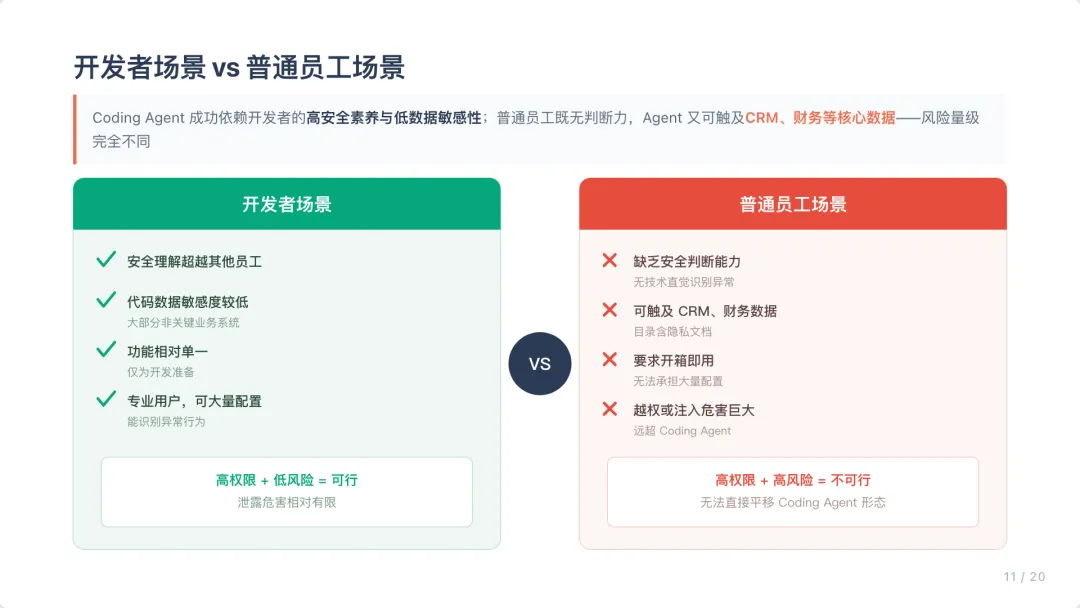Click the red X beside 要求开箱即用
The image size is (1080, 608).
610,359
